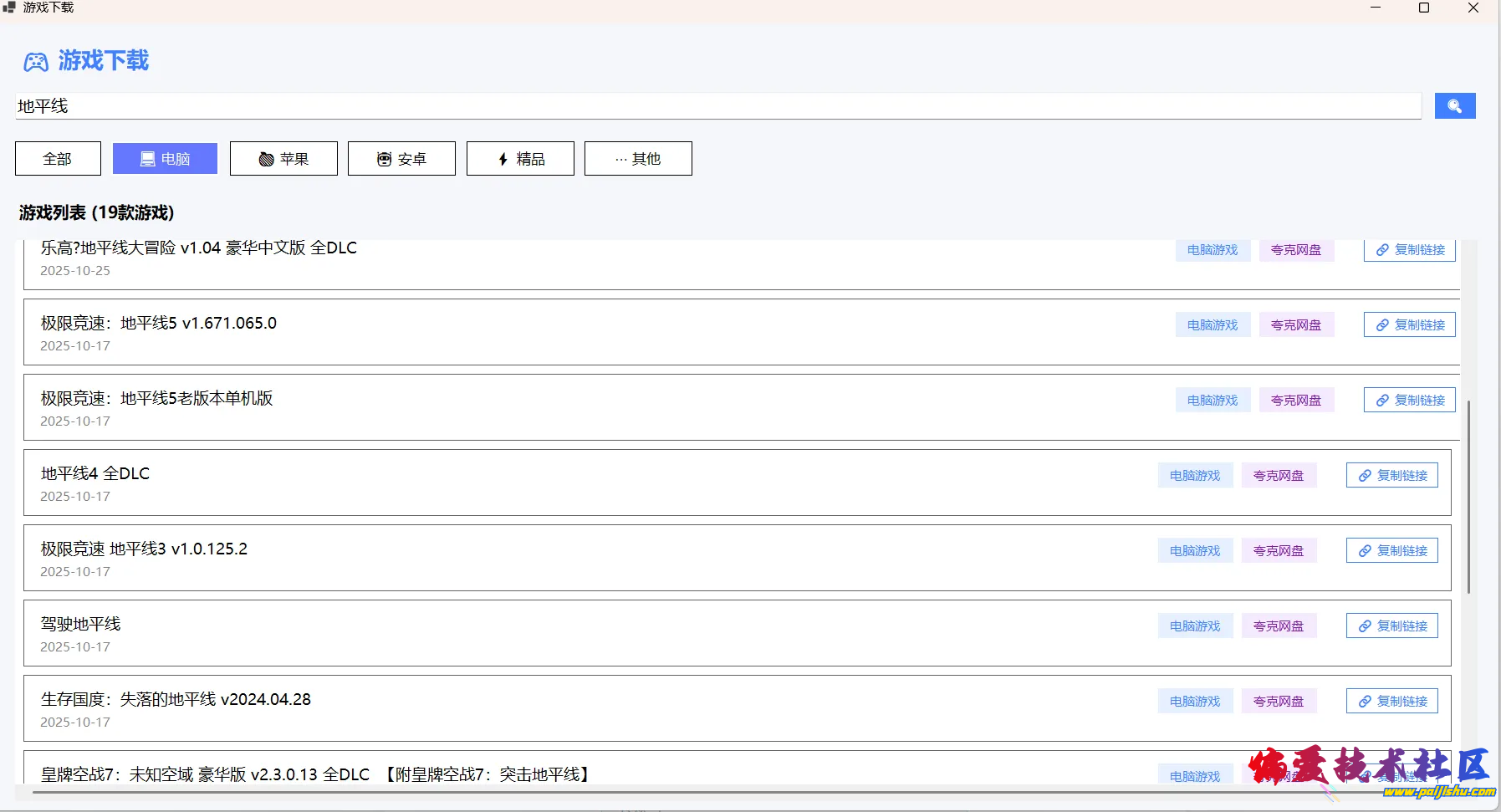Select the 电脑 category filter
Image resolution: width=1501 pixels, height=812 pixels.
[165, 159]
